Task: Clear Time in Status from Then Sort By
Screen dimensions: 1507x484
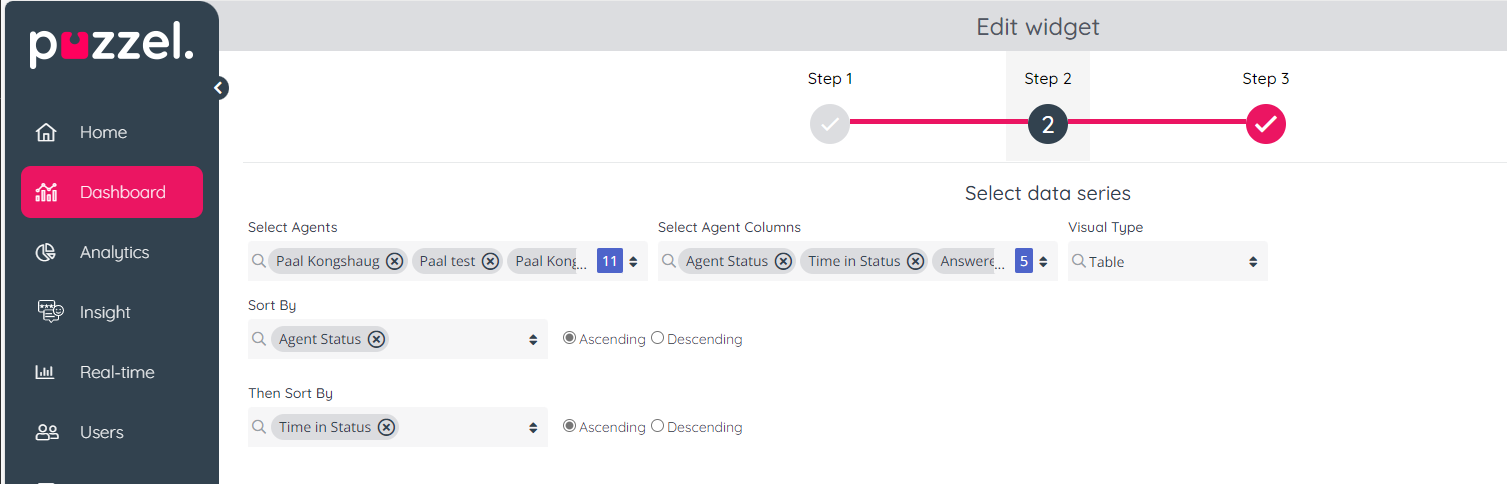Action: click(386, 427)
